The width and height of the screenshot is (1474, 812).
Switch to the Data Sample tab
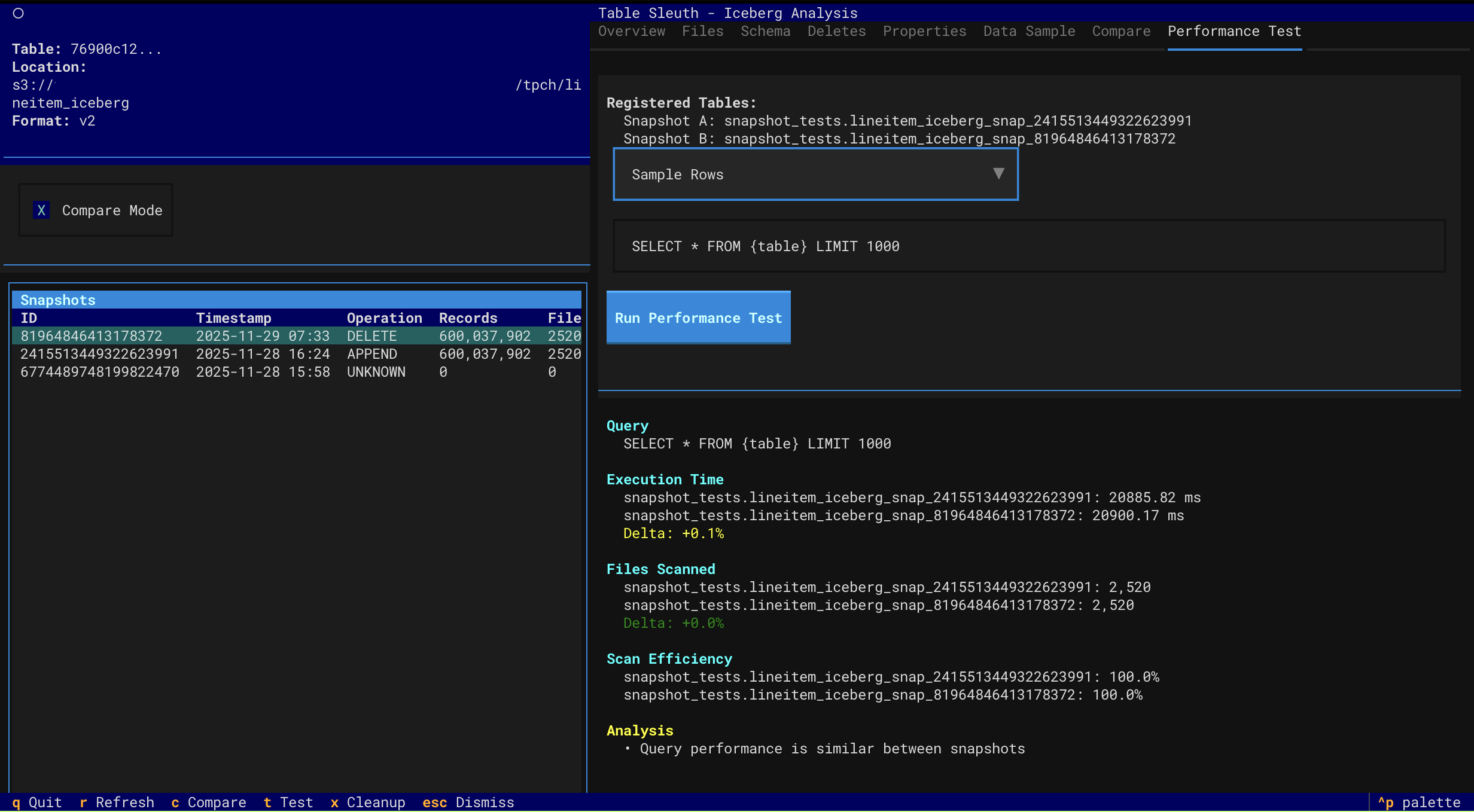tap(1029, 31)
